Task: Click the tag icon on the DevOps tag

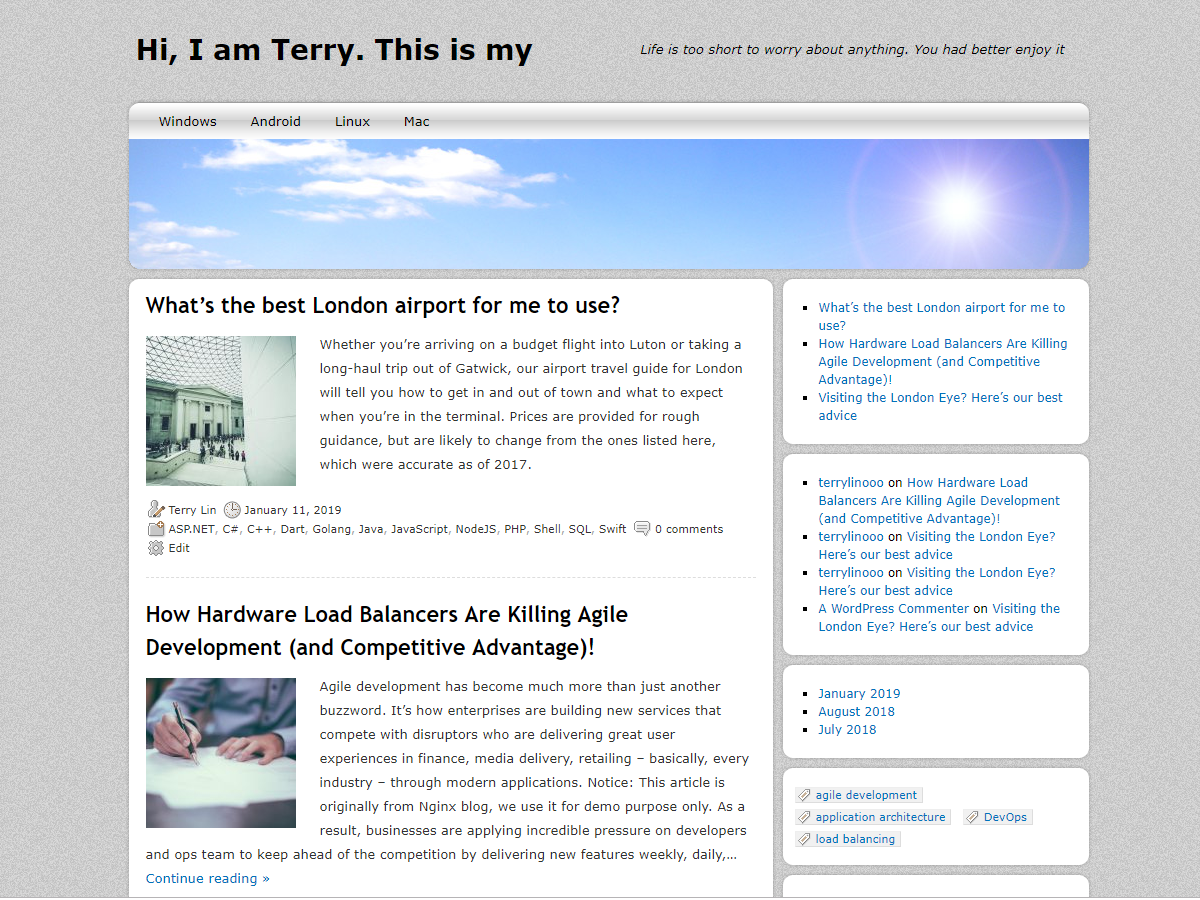Action: pyautogui.click(x=971, y=817)
